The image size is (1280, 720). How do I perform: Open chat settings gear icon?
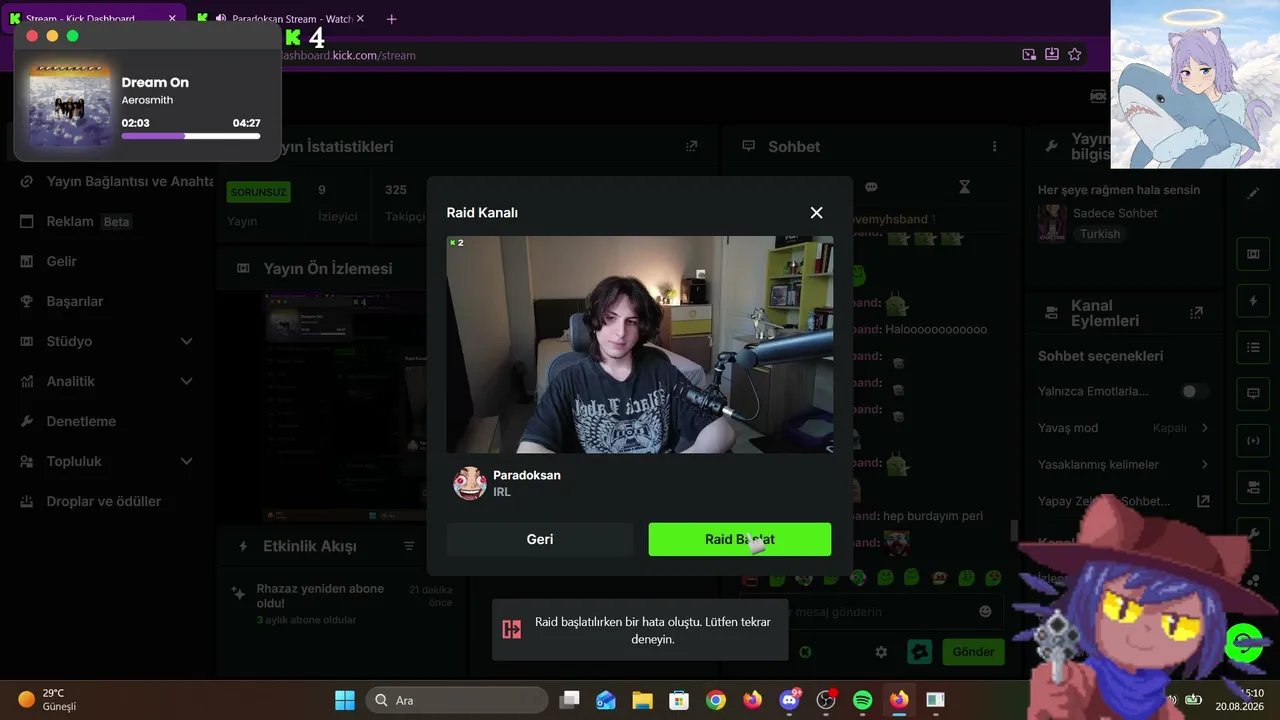click(x=881, y=652)
